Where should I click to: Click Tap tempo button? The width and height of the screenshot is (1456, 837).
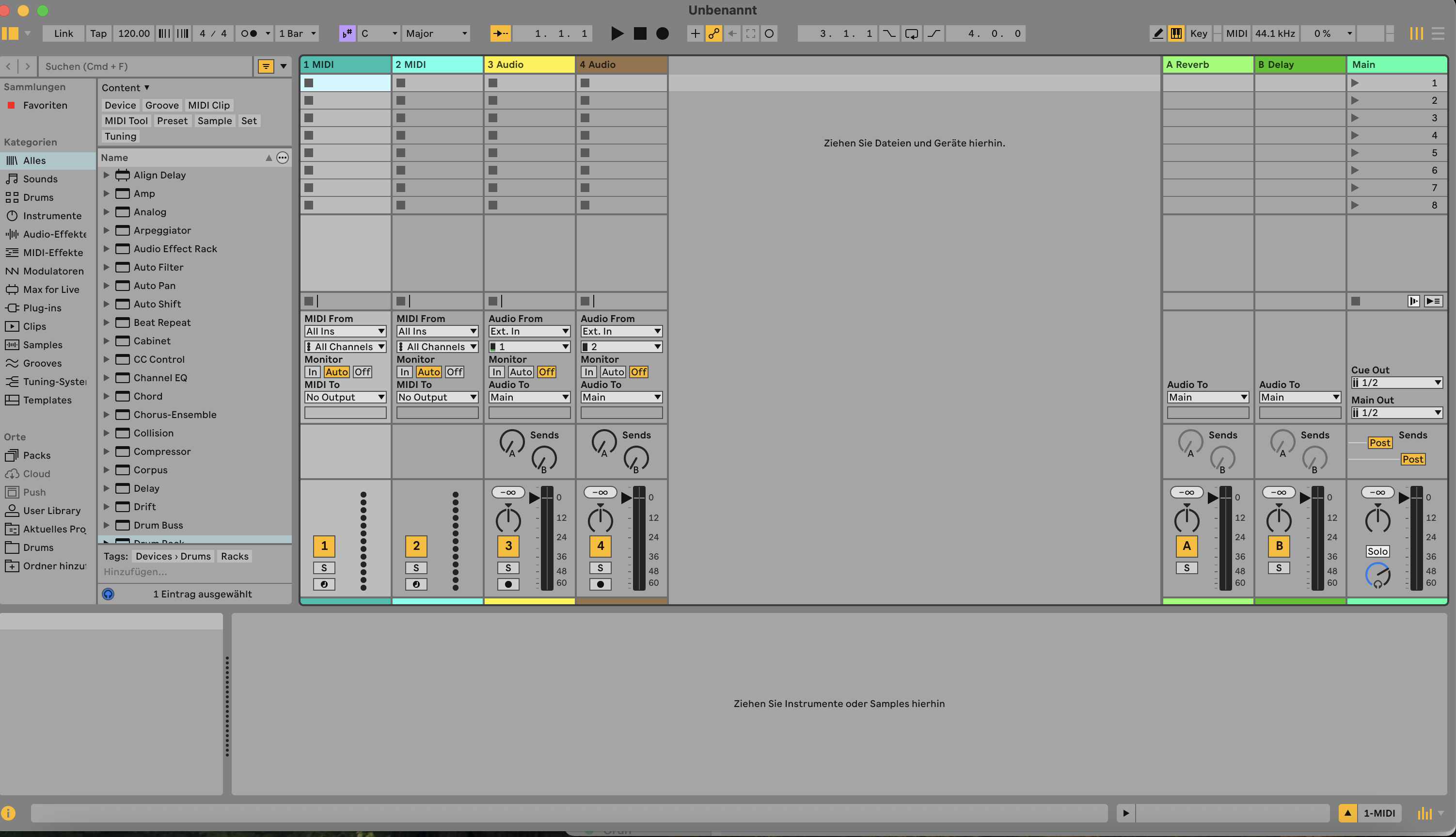tap(98, 33)
